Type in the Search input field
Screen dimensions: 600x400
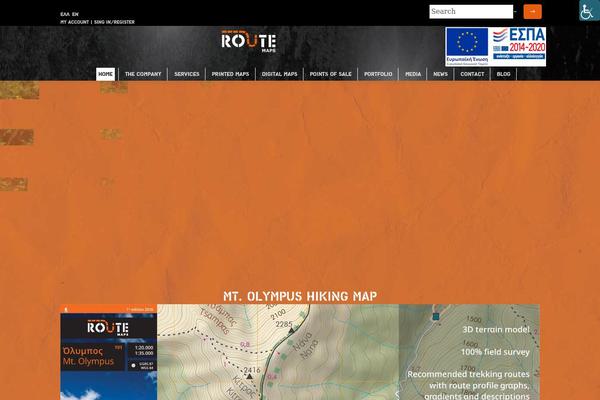pyautogui.click(x=470, y=12)
